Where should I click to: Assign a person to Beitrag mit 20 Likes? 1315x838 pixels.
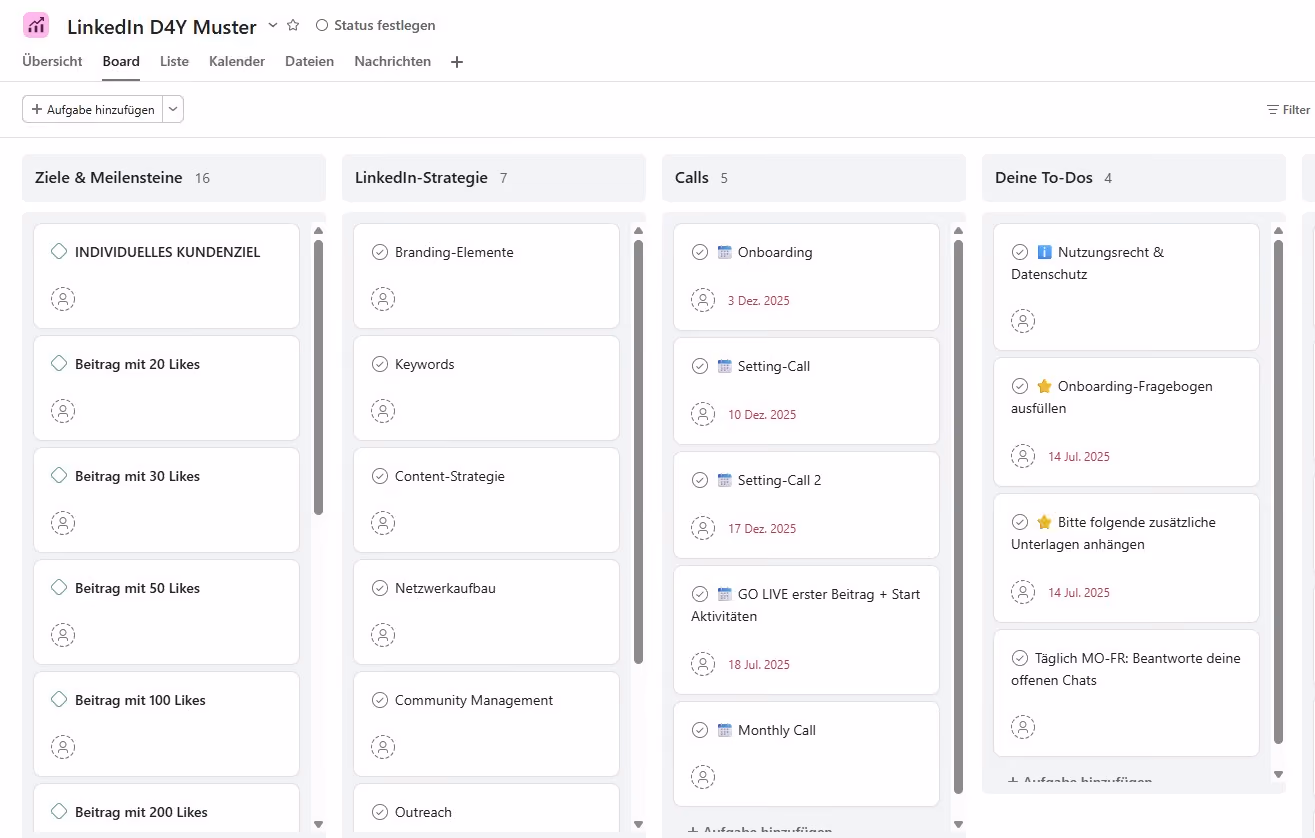coord(63,411)
